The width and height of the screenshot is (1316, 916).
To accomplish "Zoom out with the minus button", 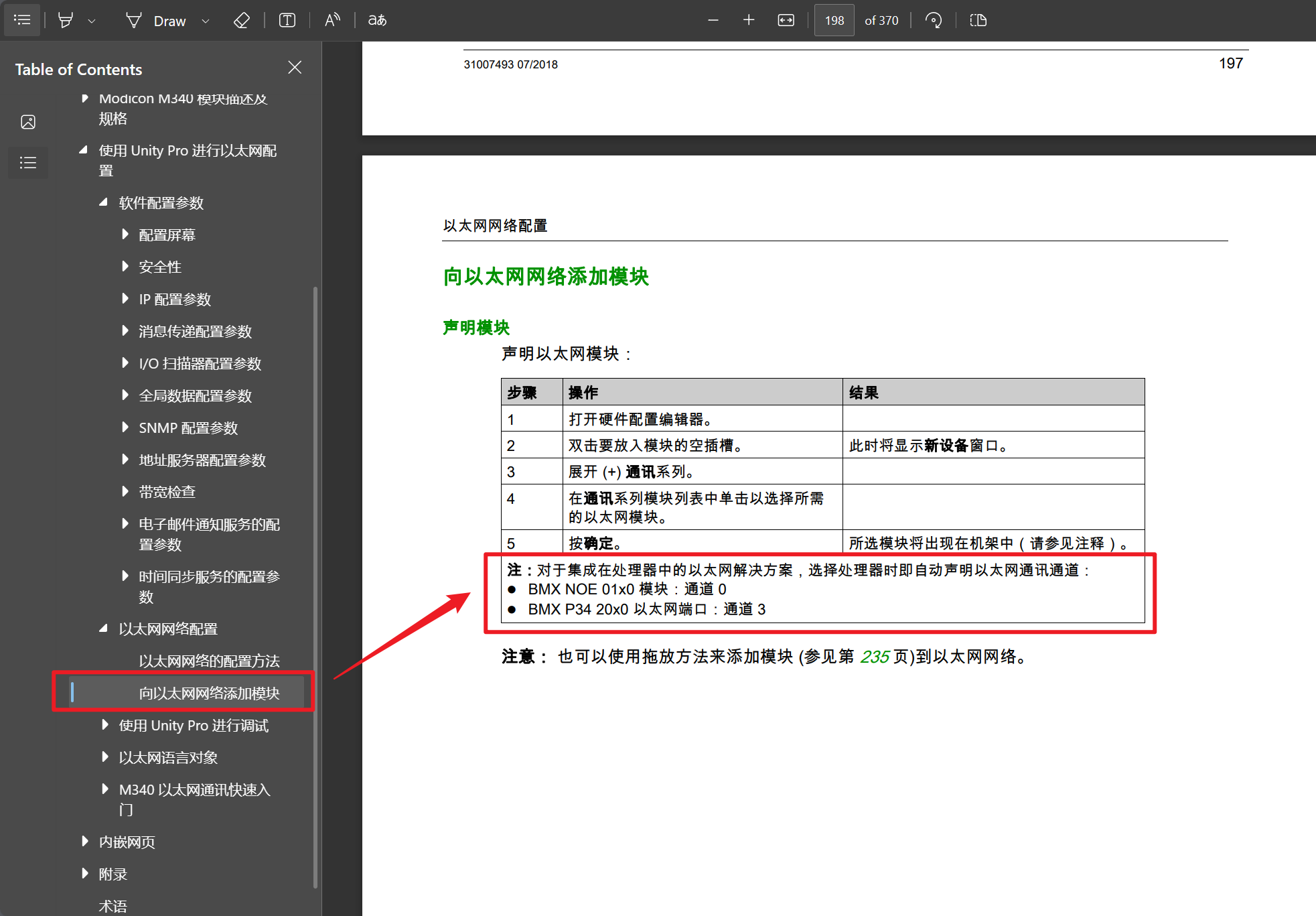I will pos(713,20).
